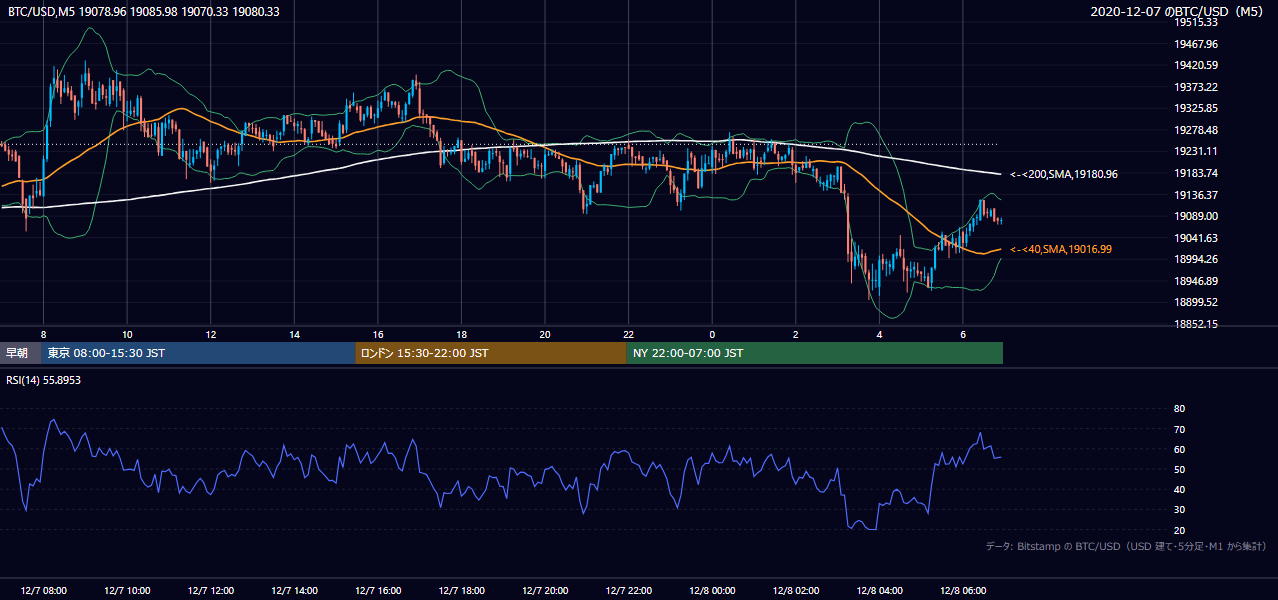Click the RSI scale value 80
Image resolution: width=1278 pixels, height=600 pixels.
pos(1179,409)
